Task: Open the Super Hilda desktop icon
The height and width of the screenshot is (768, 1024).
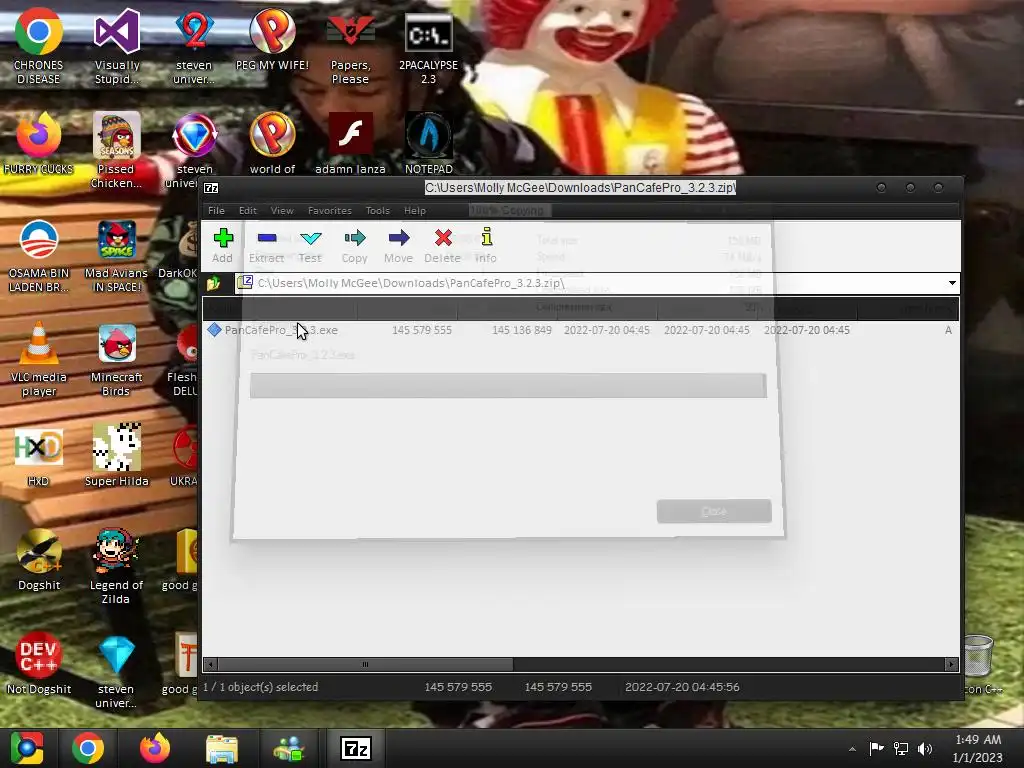Action: (116, 455)
